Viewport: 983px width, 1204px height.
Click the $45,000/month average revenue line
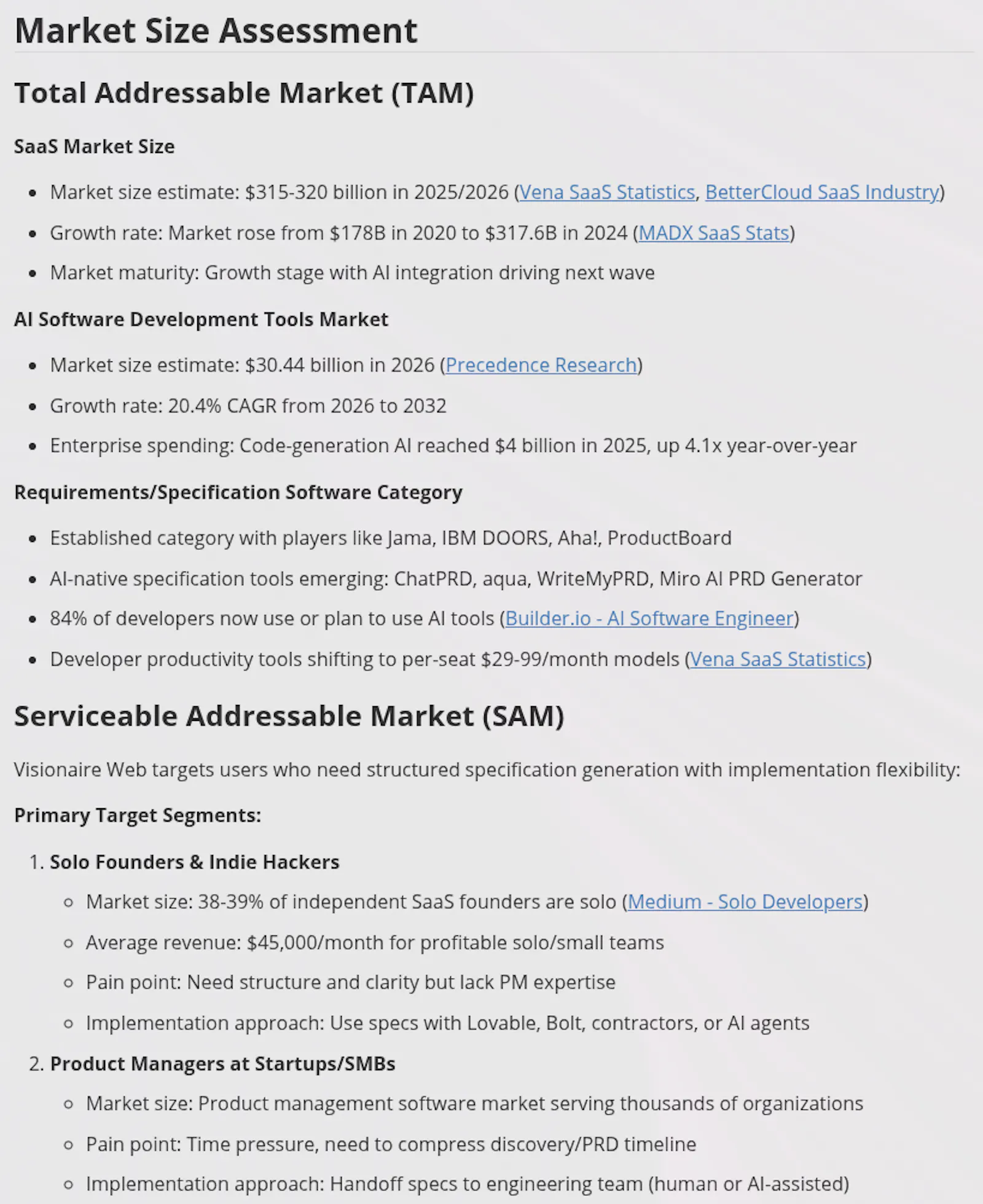375,942
